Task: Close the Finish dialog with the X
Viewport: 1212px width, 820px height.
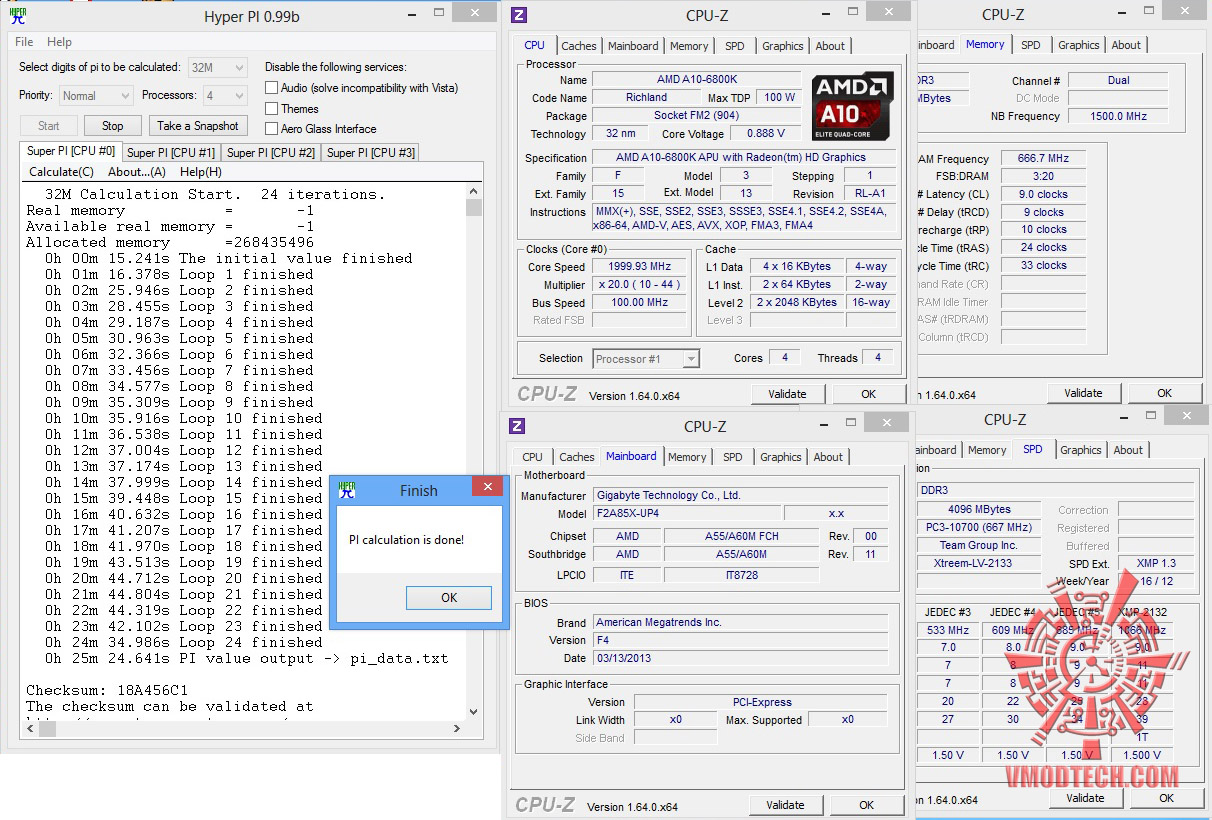Action: point(487,487)
